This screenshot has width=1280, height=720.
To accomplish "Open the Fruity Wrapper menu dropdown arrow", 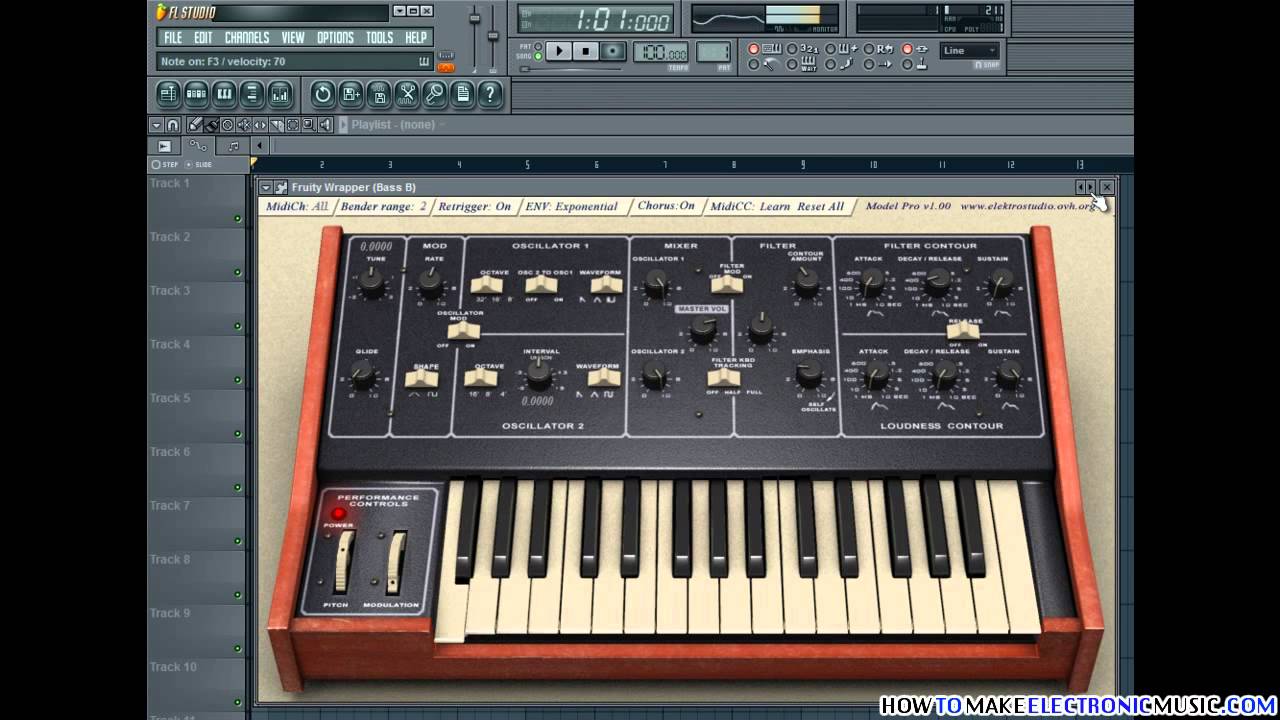I will click(265, 187).
